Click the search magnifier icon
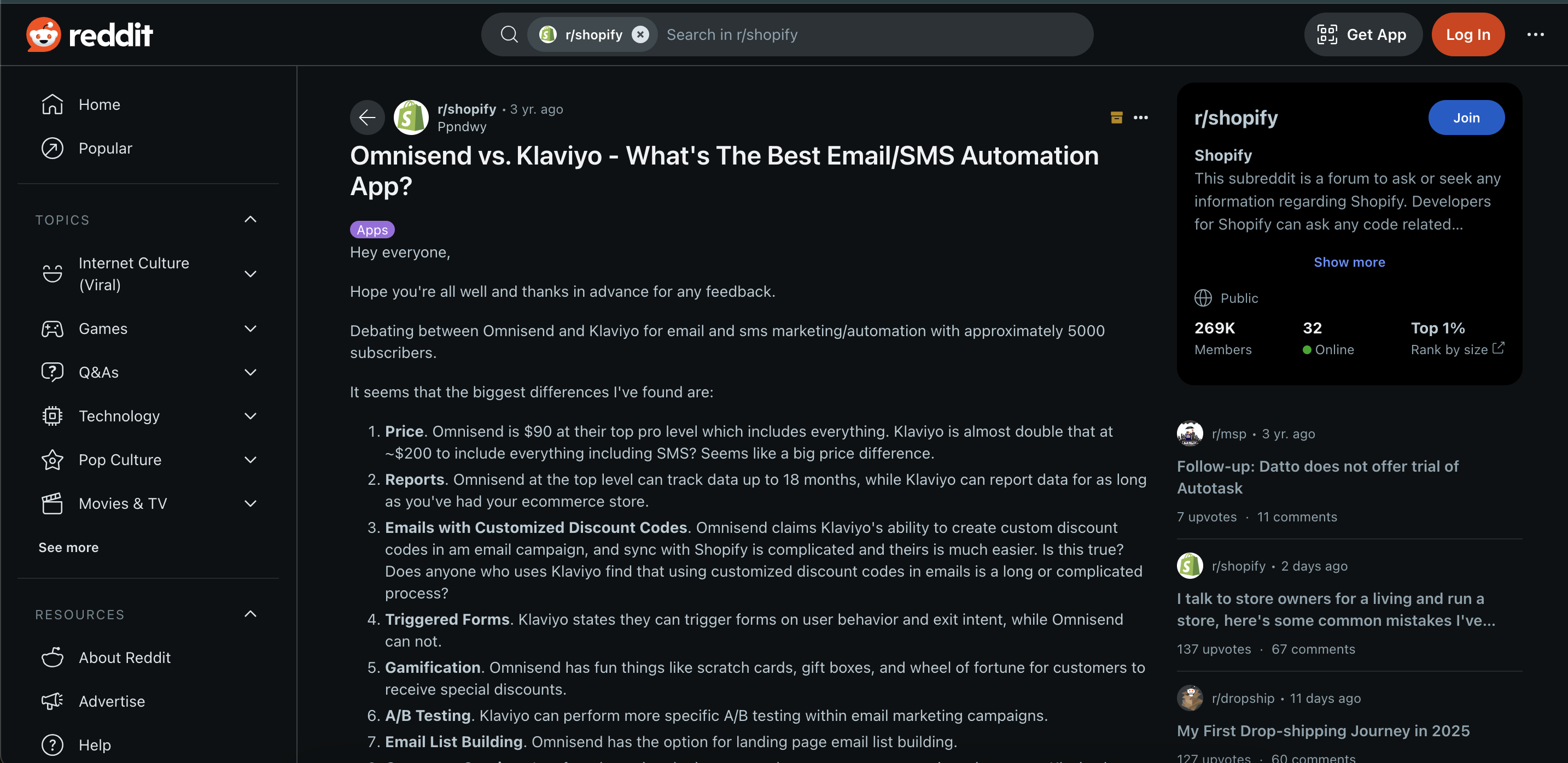This screenshot has height=763, width=1568. point(509,34)
